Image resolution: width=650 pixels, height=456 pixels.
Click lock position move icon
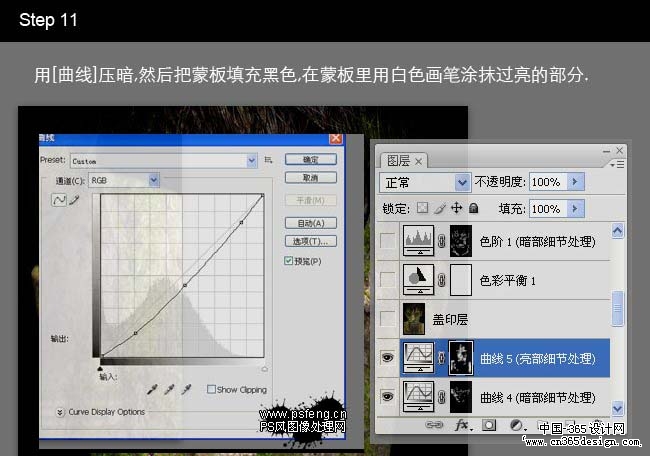coord(456,208)
